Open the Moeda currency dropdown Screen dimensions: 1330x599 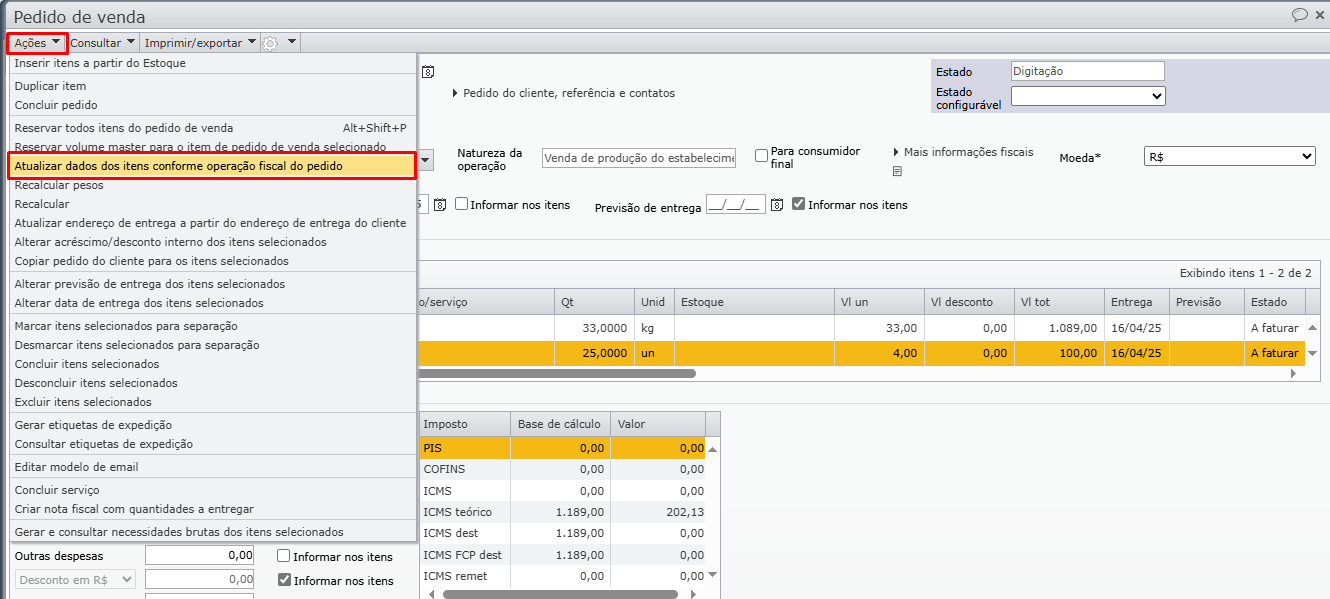(x=1229, y=157)
